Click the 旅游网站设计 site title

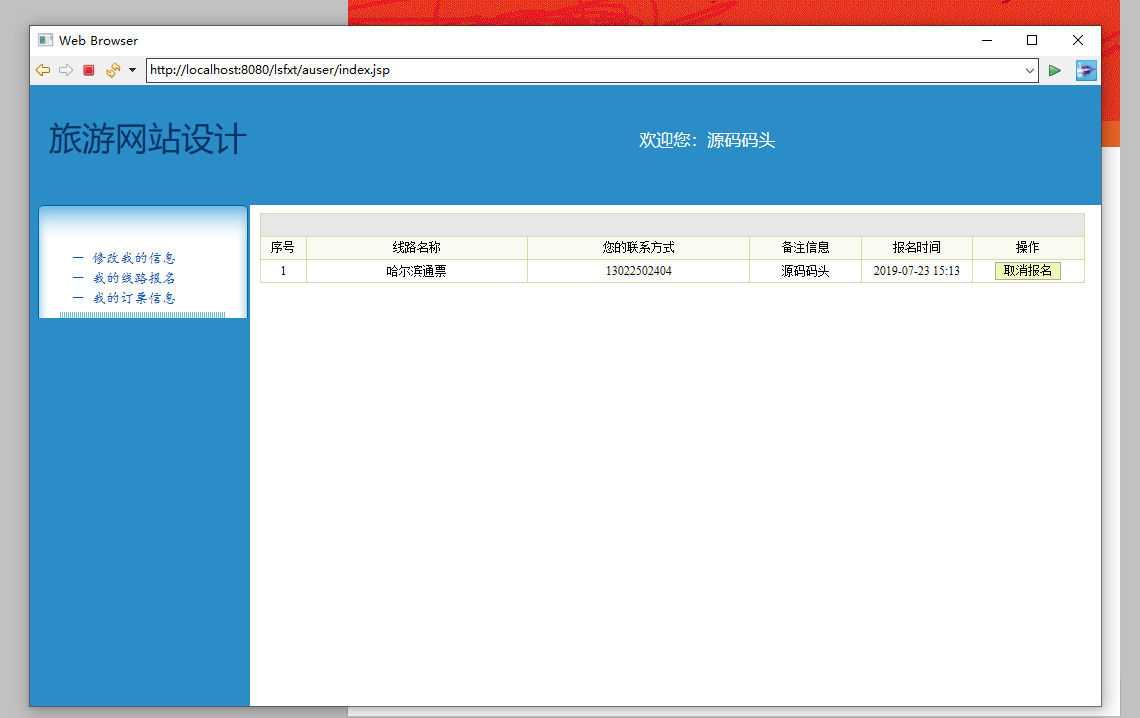pyautogui.click(x=147, y=140)
